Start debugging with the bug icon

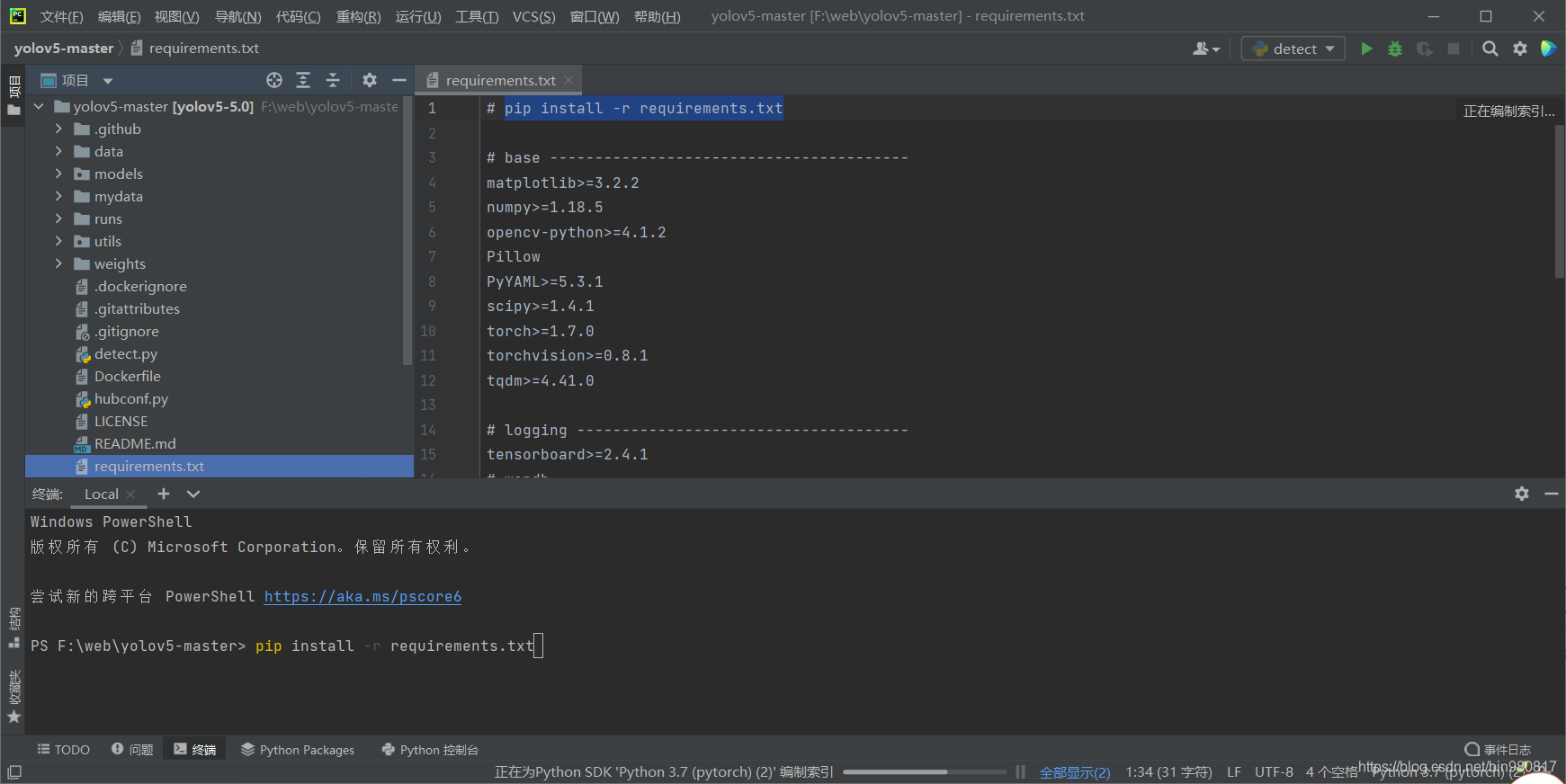click(x=1395, y=49)
